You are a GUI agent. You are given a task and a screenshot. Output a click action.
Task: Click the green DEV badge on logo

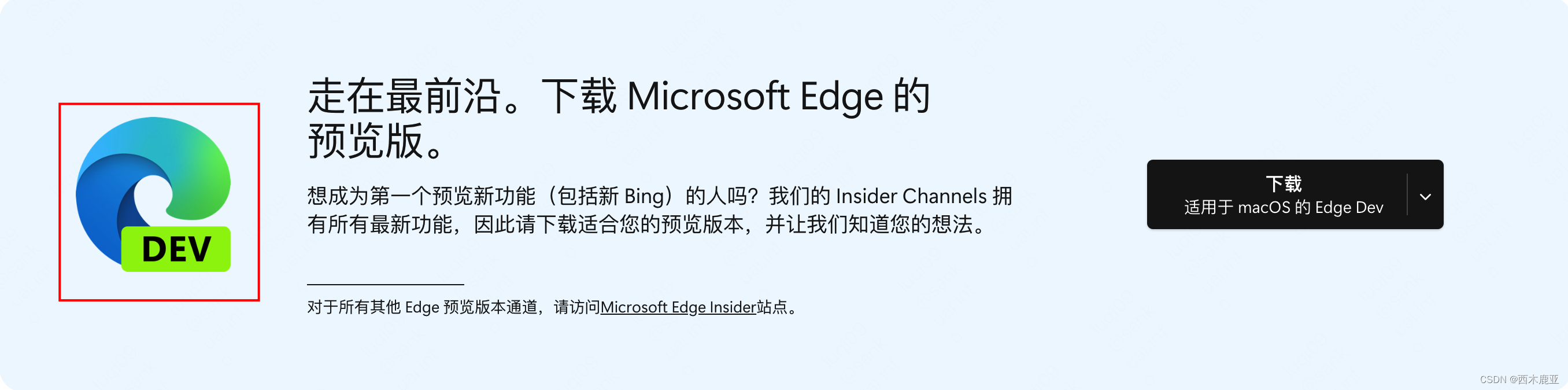(176, 249)
